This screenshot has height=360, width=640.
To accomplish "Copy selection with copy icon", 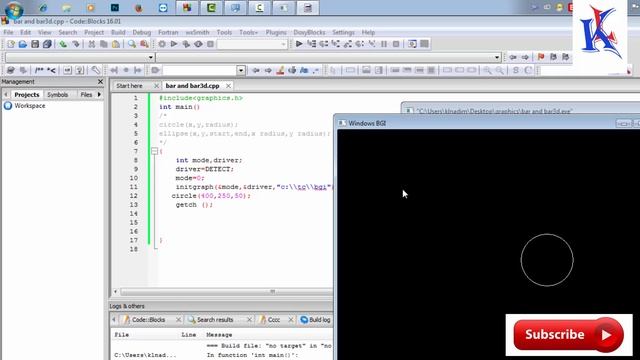I will click(104, 44).
